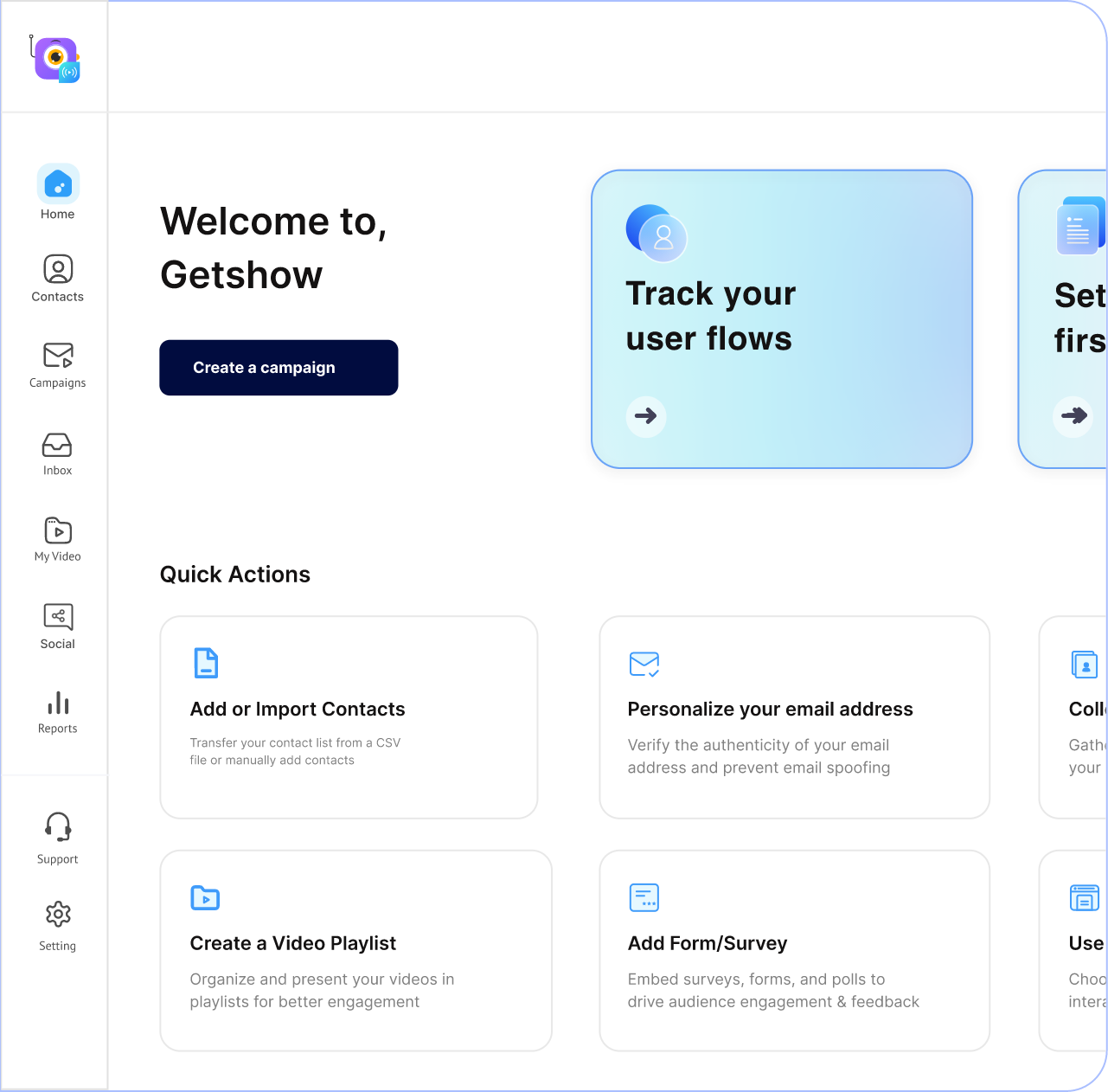Open the Inbox tray icon
Viewport: 1108px width, 1092px height.
[58, 445]
